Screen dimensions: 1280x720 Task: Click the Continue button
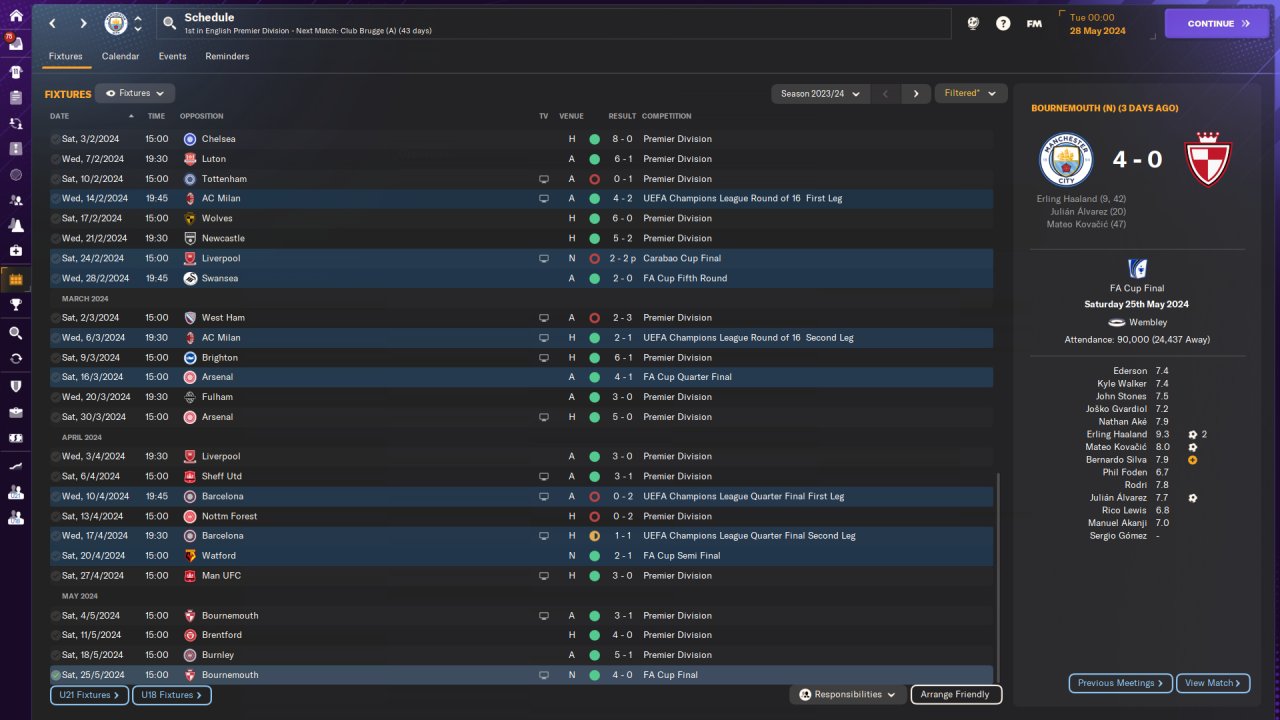click(1216, 23)
